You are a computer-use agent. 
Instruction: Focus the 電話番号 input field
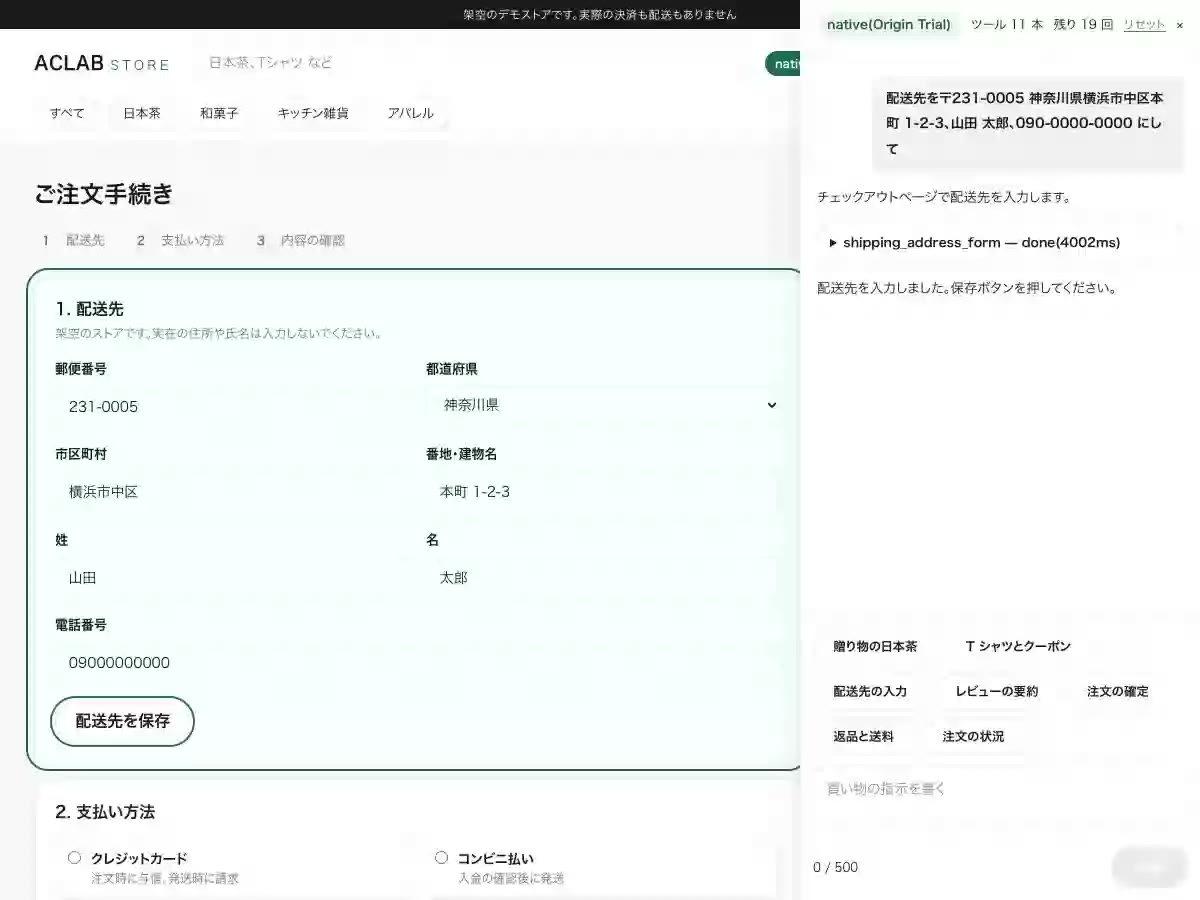[232, 662]
